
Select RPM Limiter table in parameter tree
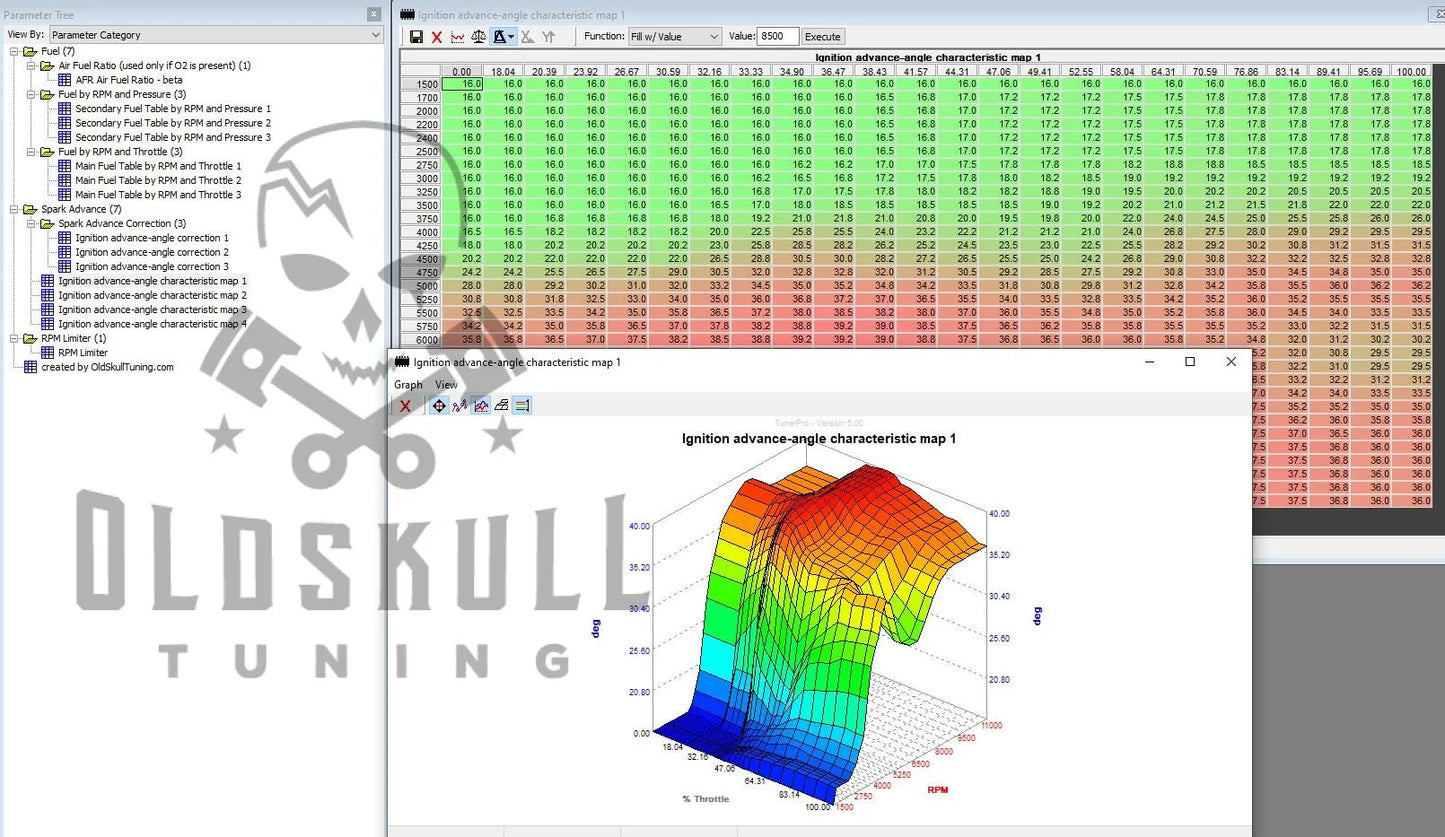(x=82, y=353)
